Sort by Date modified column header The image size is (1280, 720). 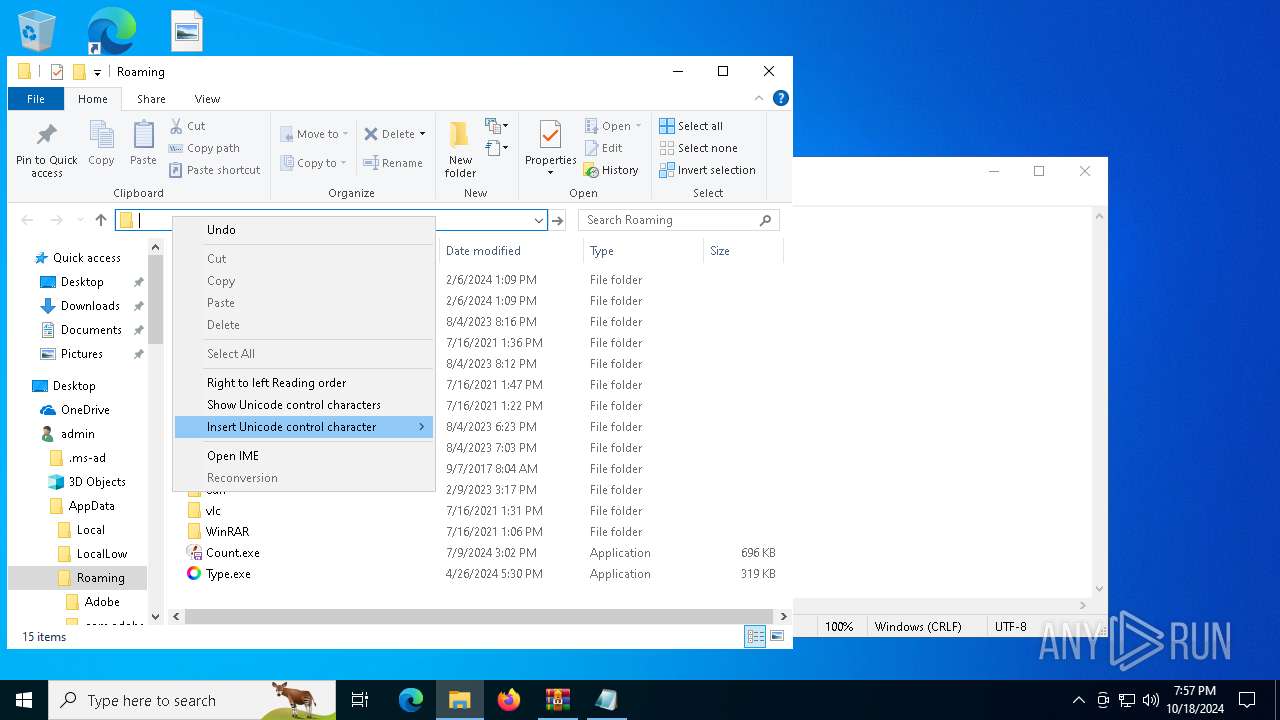click(x=511, y=251)
